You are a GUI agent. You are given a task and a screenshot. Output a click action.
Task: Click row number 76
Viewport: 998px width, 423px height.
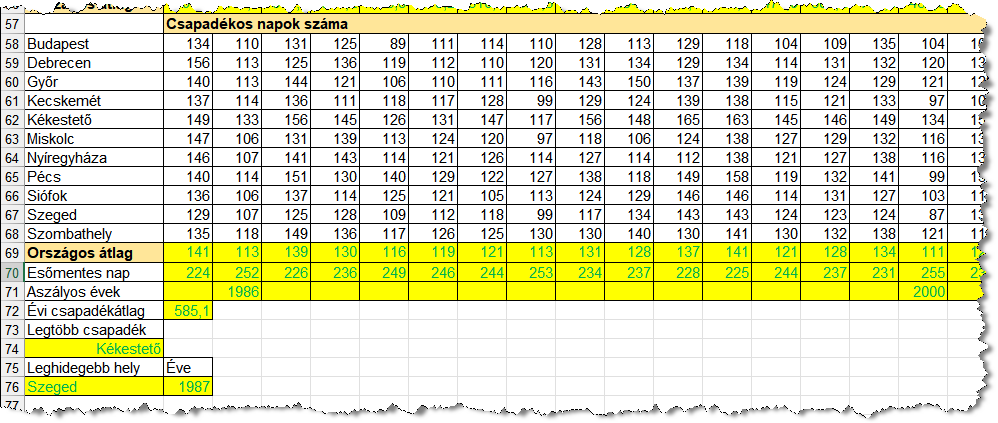pyautogui.click(x=12, y=386)
